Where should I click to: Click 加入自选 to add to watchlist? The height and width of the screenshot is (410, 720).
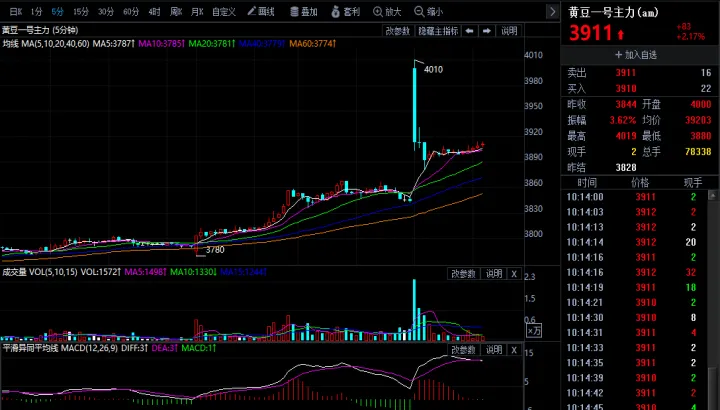(x=639, y=54)
